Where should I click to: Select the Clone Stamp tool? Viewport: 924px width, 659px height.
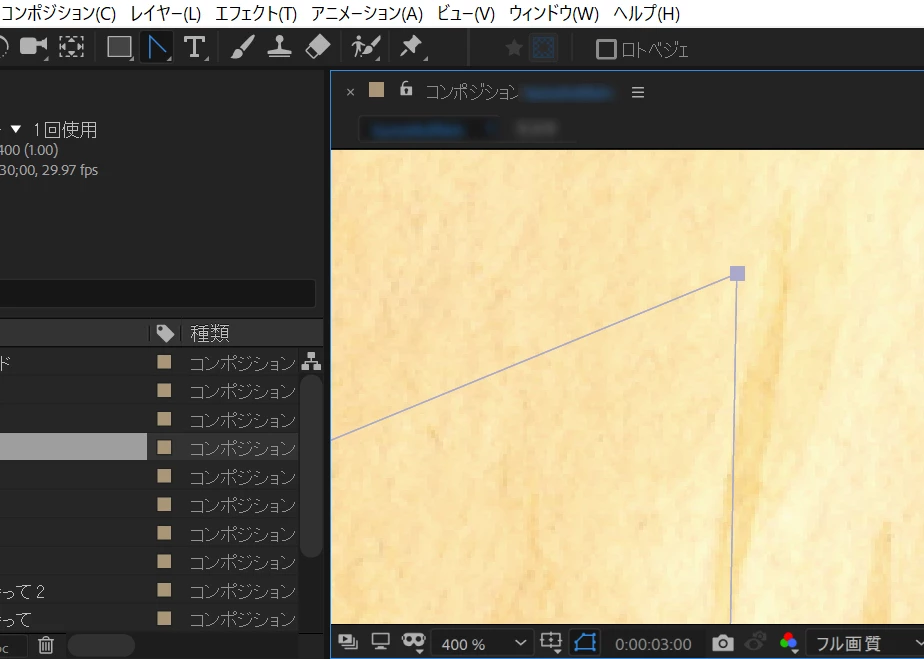(279, 47)
